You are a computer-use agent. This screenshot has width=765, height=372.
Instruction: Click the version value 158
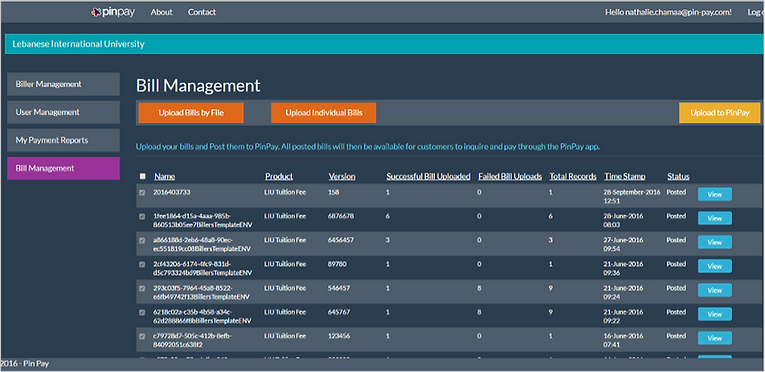click(x=333, y=192)
